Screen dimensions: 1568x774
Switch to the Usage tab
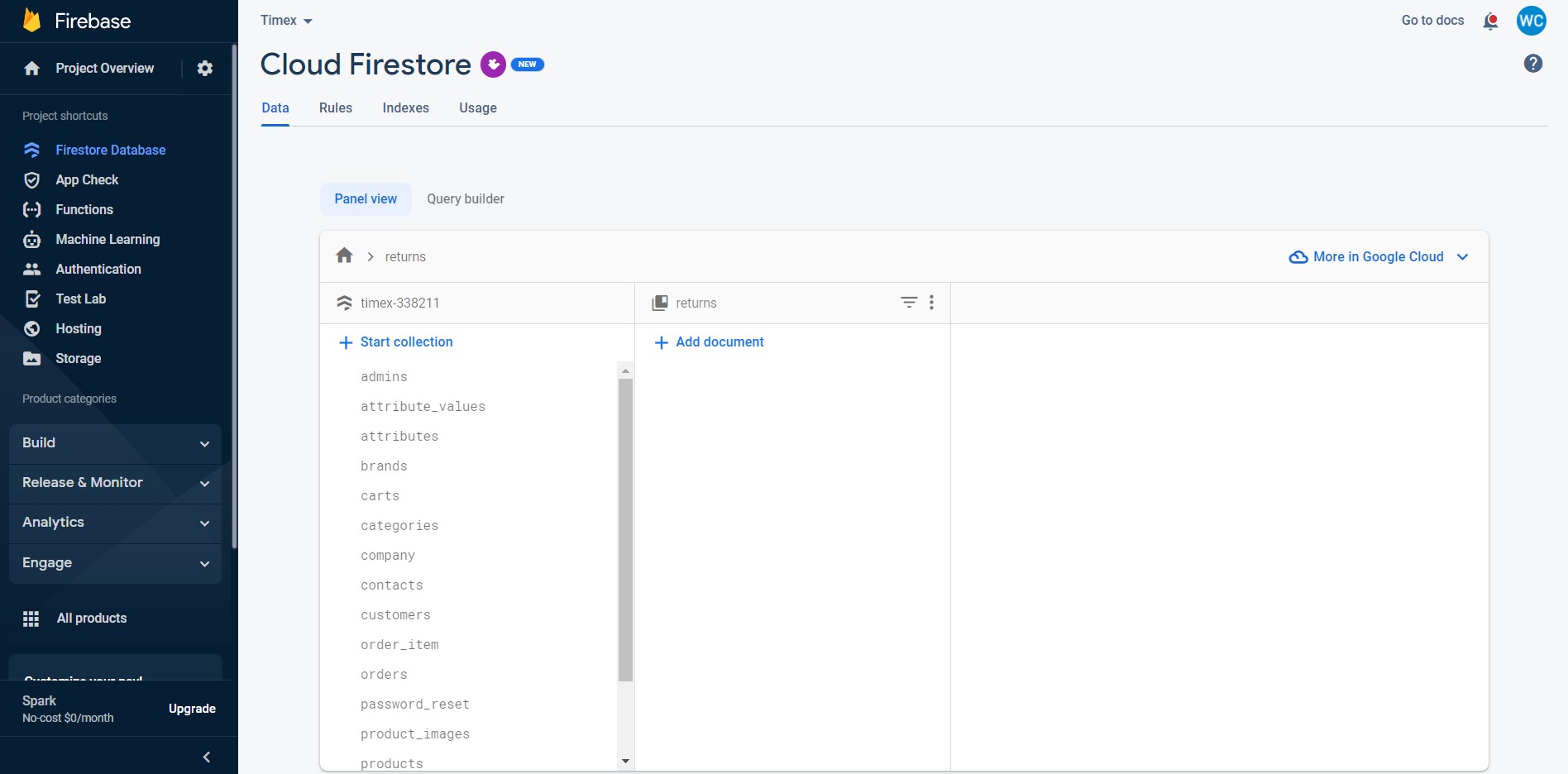pyautogui.click(x=478, y=108)
